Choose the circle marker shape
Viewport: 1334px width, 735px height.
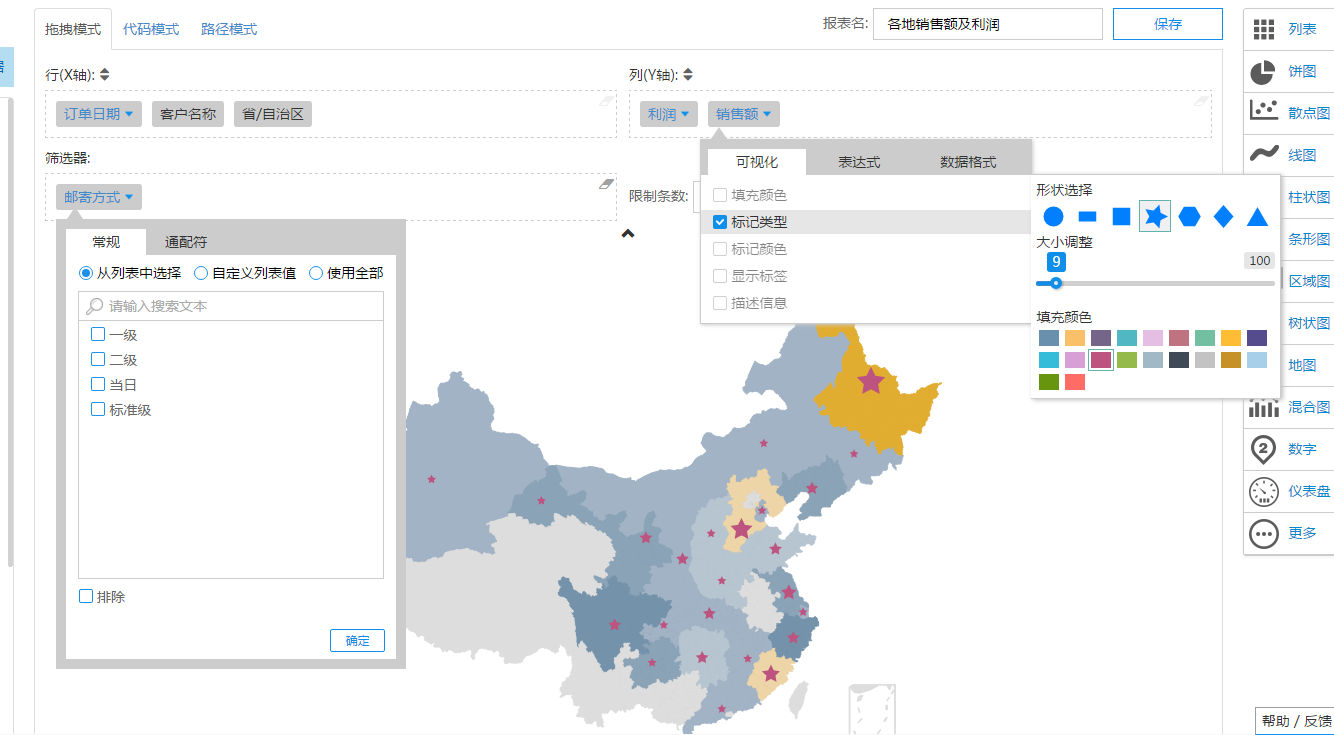tap(1053, 216)
